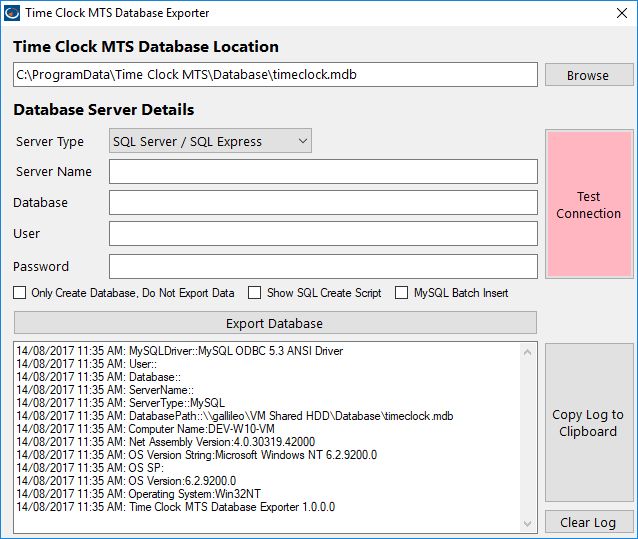Click the Browse button
Image resolution: width=638 pixels, height=539 pixels.
pos(589,75)
